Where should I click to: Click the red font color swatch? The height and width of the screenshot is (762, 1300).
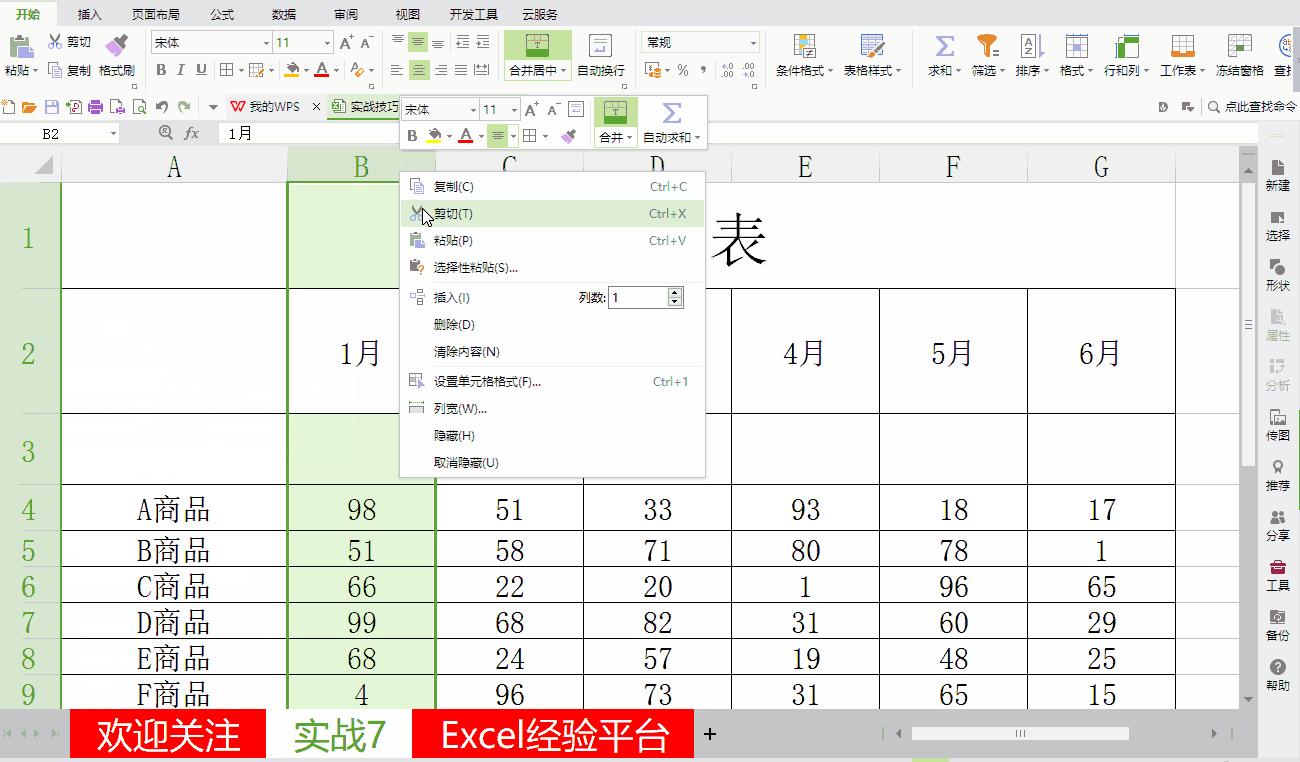coord(322,71)
